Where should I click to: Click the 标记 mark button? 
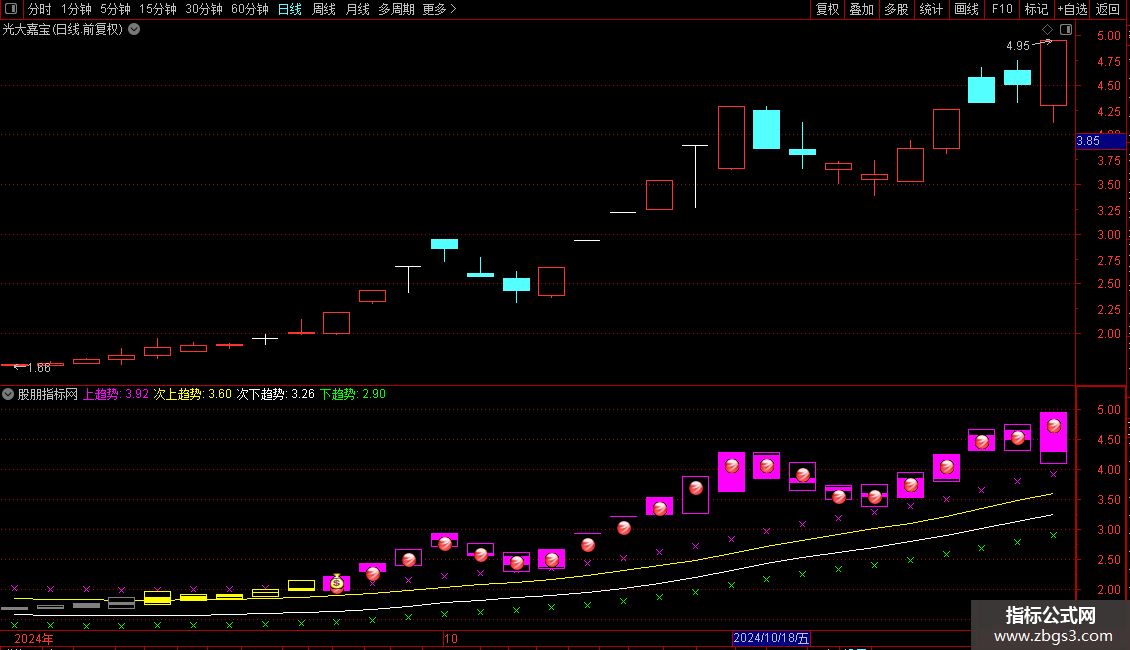[1036, 9]
